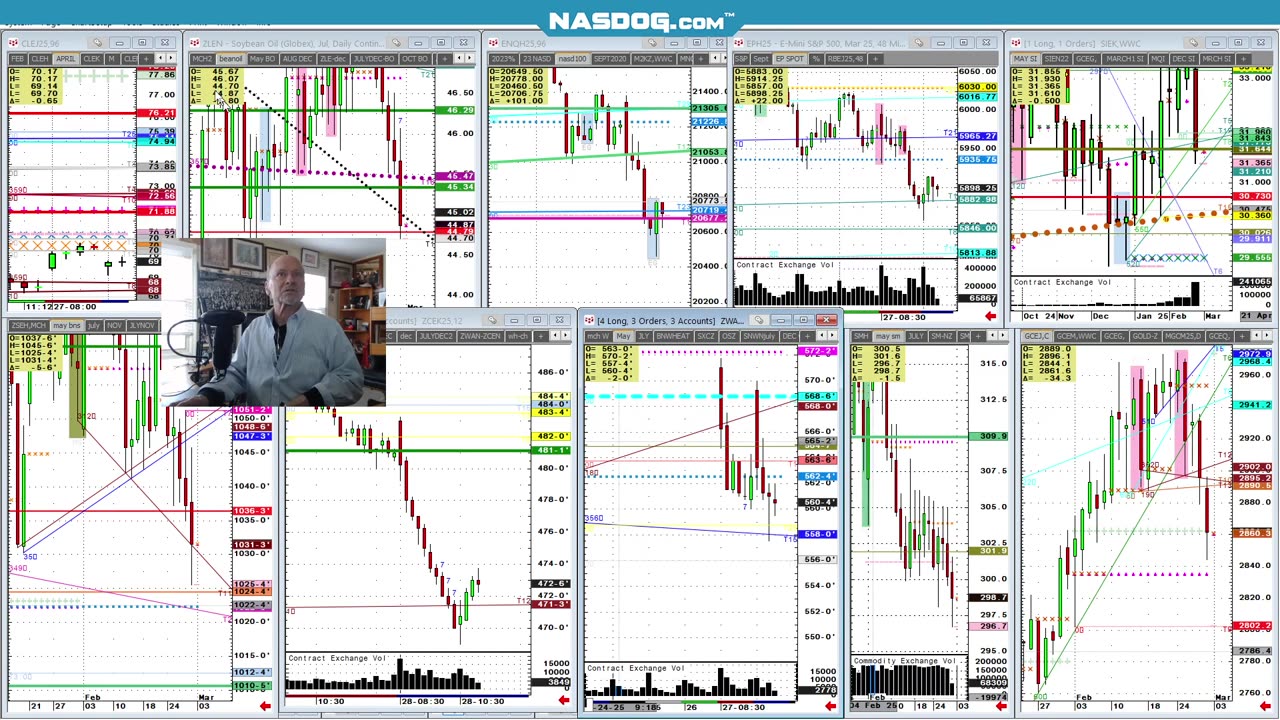Click red scroll arrow on ZCEK corn chart
The height and width of the screenshot is (720, 1280).
point(563,700)
